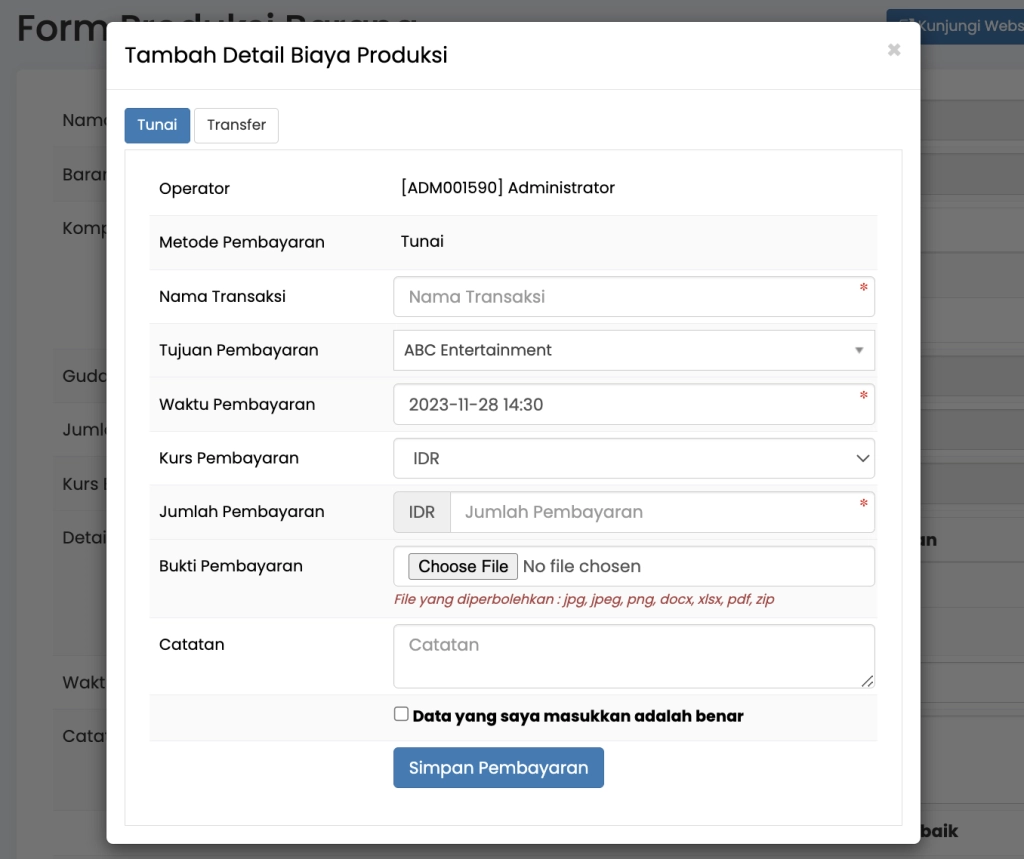Tick the data confirmation checkbox
The width and height of the screenshot is (1024, 859).
401,714
